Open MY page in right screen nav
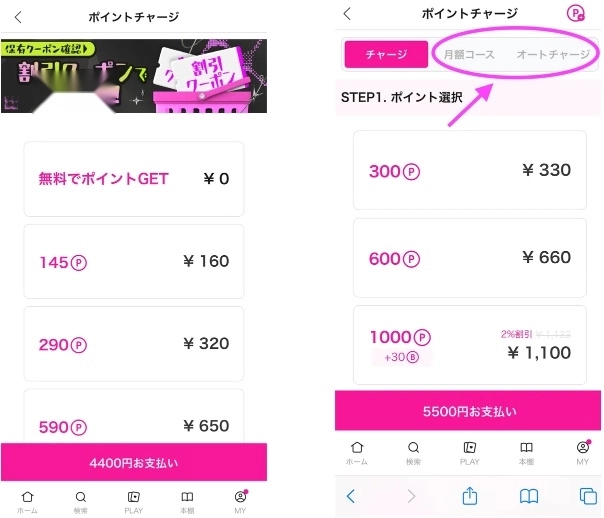The width and height of the screenshot is (604, 518). [582, 453]
